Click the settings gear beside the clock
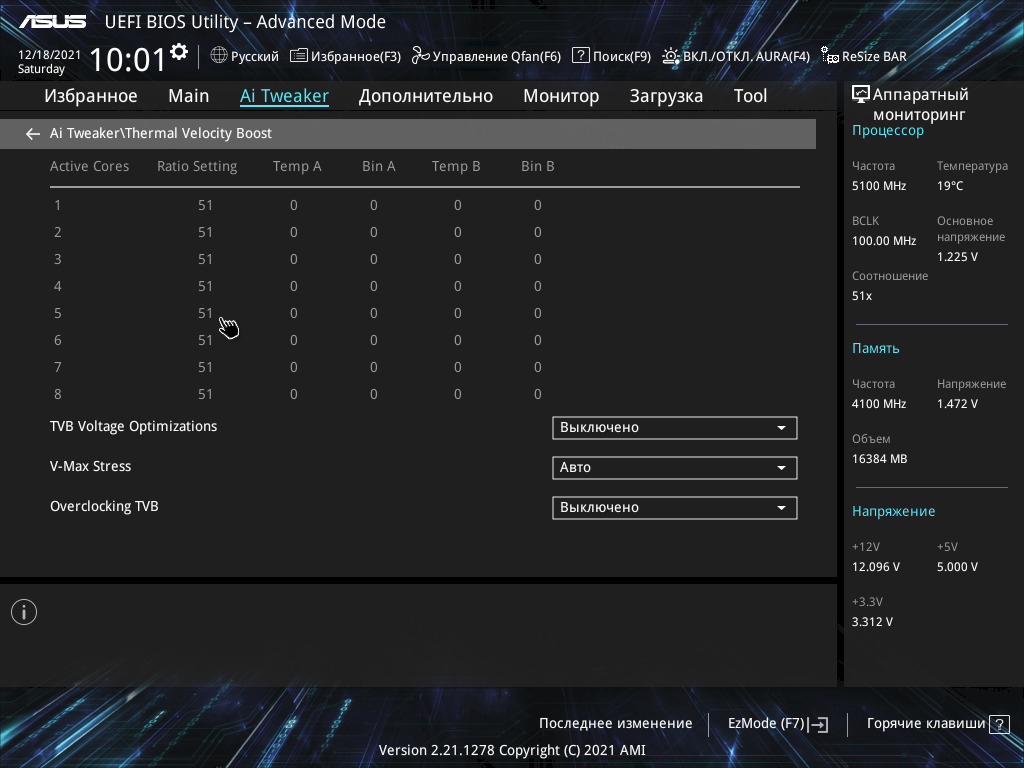Screen dimensions: 1024x768 [178, 51]
